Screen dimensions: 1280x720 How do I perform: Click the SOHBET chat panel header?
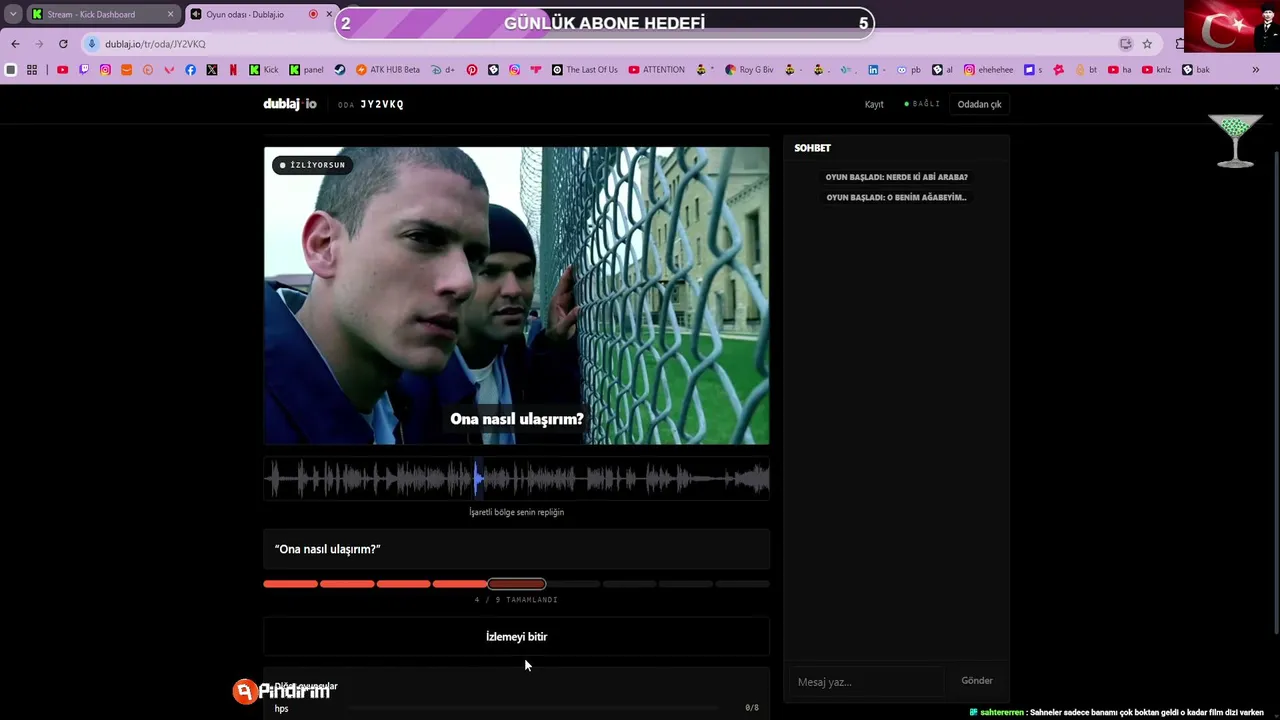click(x=813, y=148)
